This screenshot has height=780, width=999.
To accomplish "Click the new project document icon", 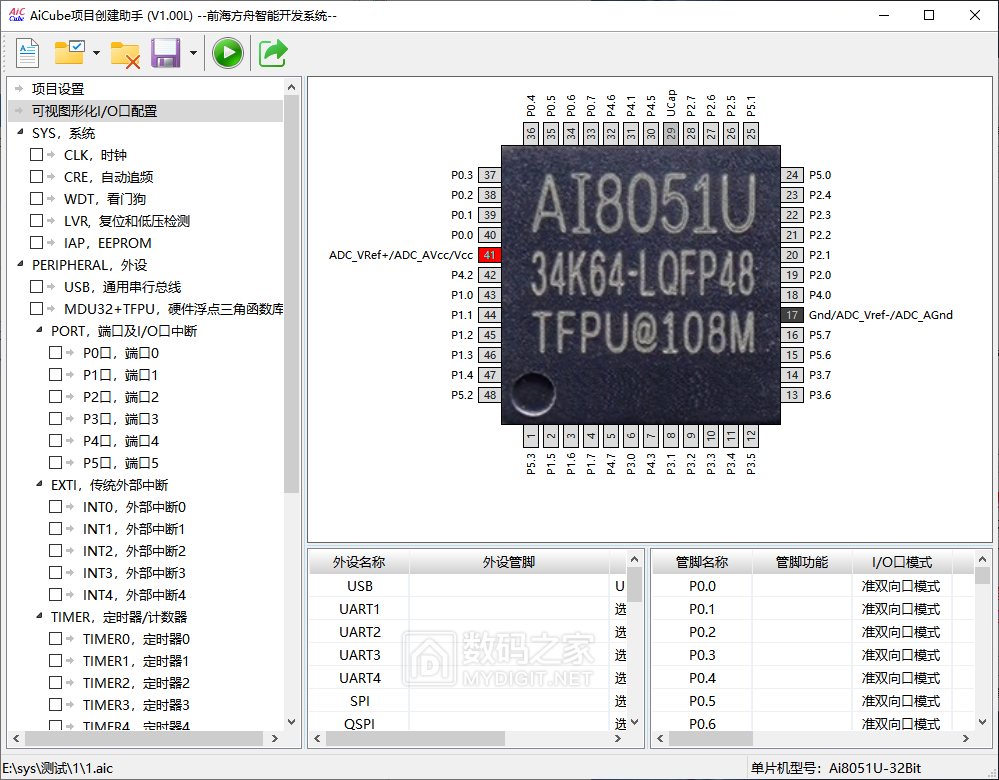I will pyautogui.click(x=27, y=53).
